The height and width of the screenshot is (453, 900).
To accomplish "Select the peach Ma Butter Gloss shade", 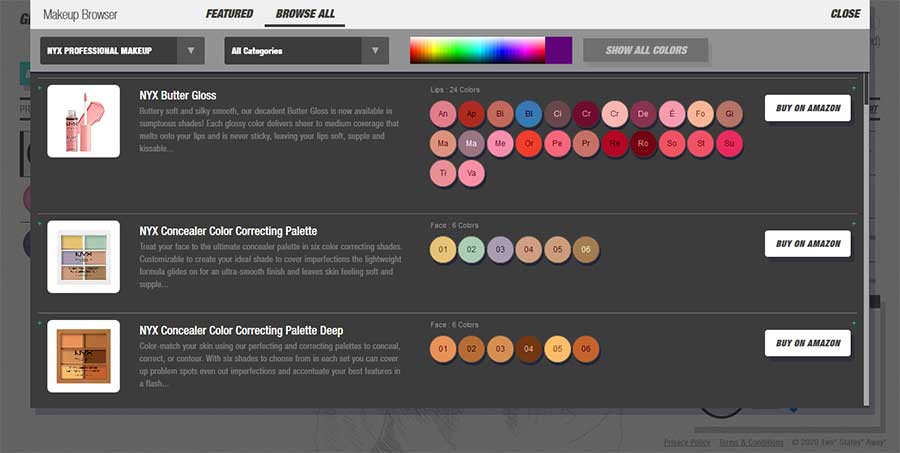I will (x=443, y=144).
